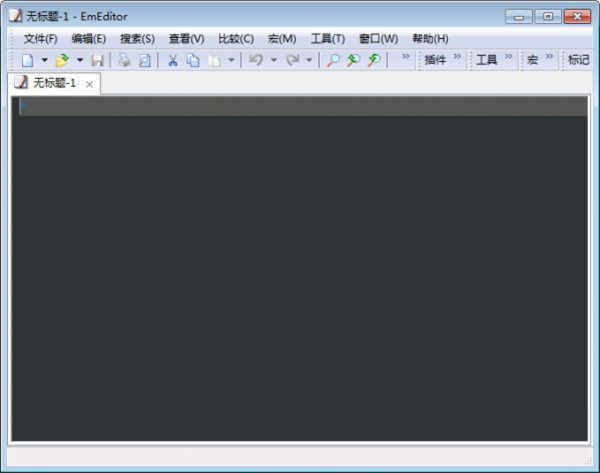The image size is (600, 473).
Task: Close the 无标题-1 tab with its X
Action: pos(89,85)
